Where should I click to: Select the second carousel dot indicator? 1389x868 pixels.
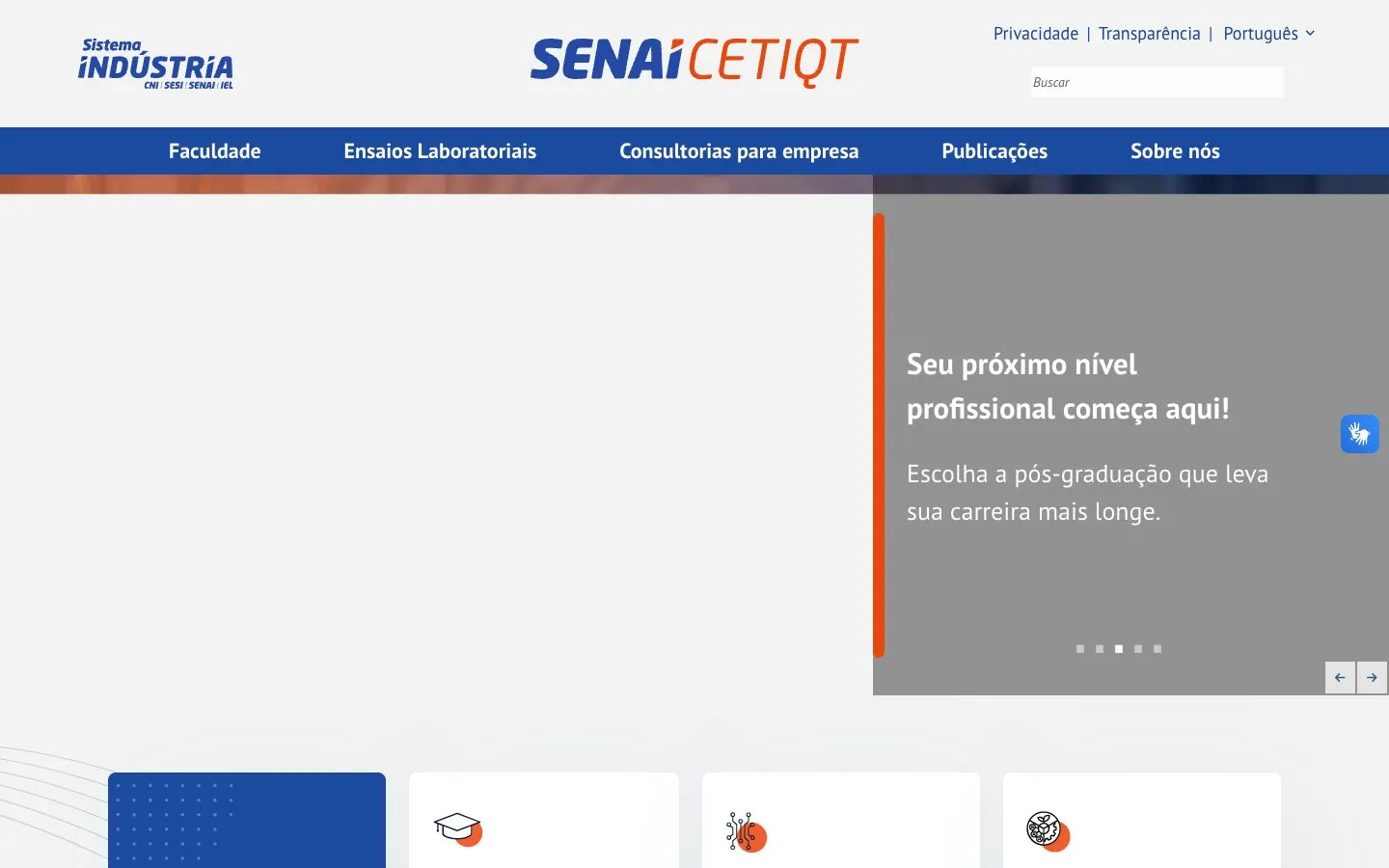(x=1100, y=649)
